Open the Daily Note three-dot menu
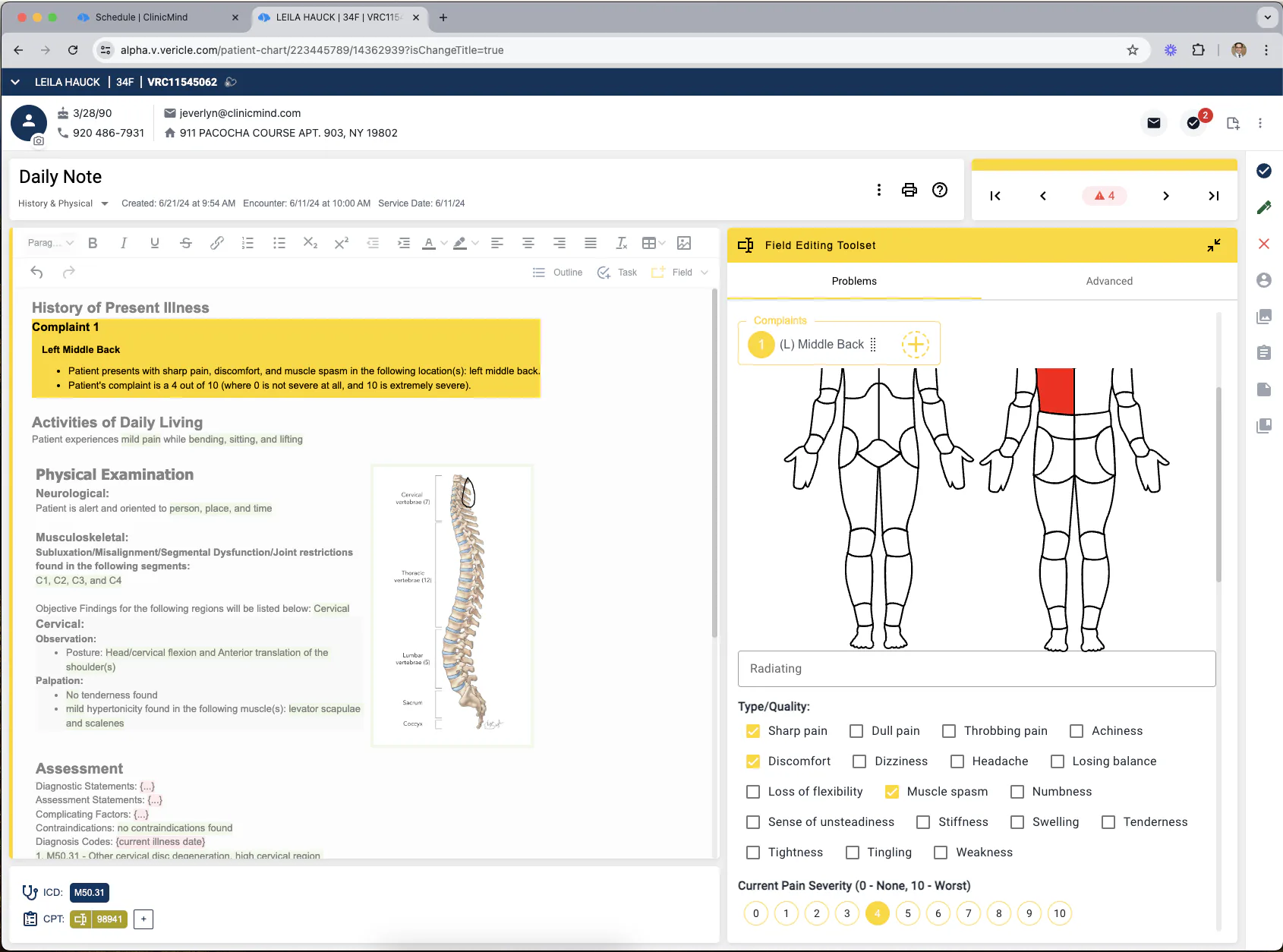 pos(879,190)
